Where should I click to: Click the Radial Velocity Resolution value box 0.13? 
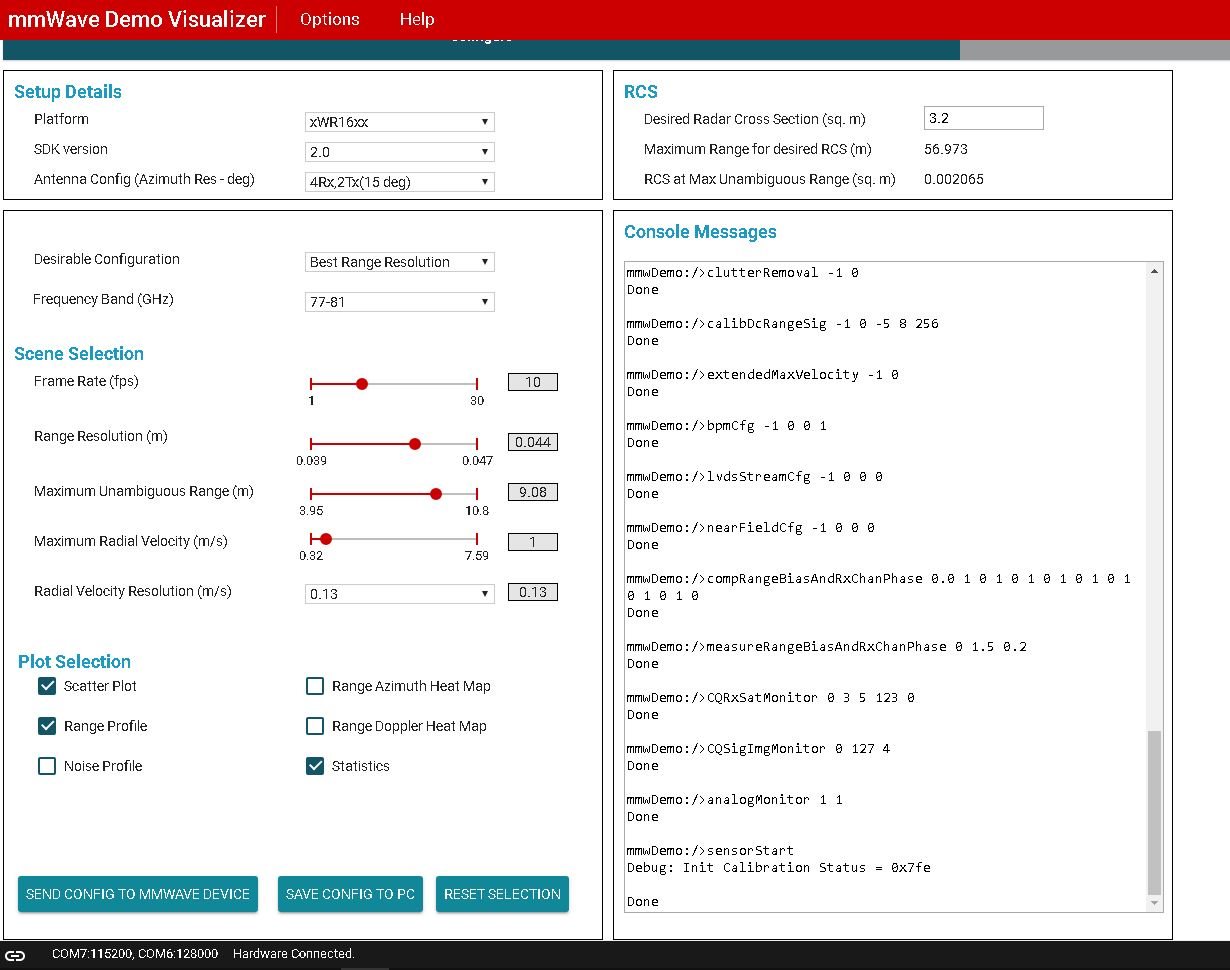533,592
